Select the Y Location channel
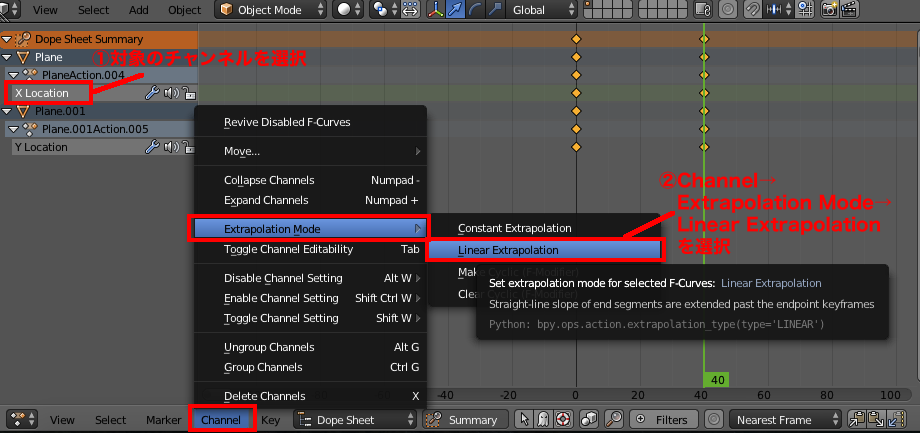 pos(41,147)
